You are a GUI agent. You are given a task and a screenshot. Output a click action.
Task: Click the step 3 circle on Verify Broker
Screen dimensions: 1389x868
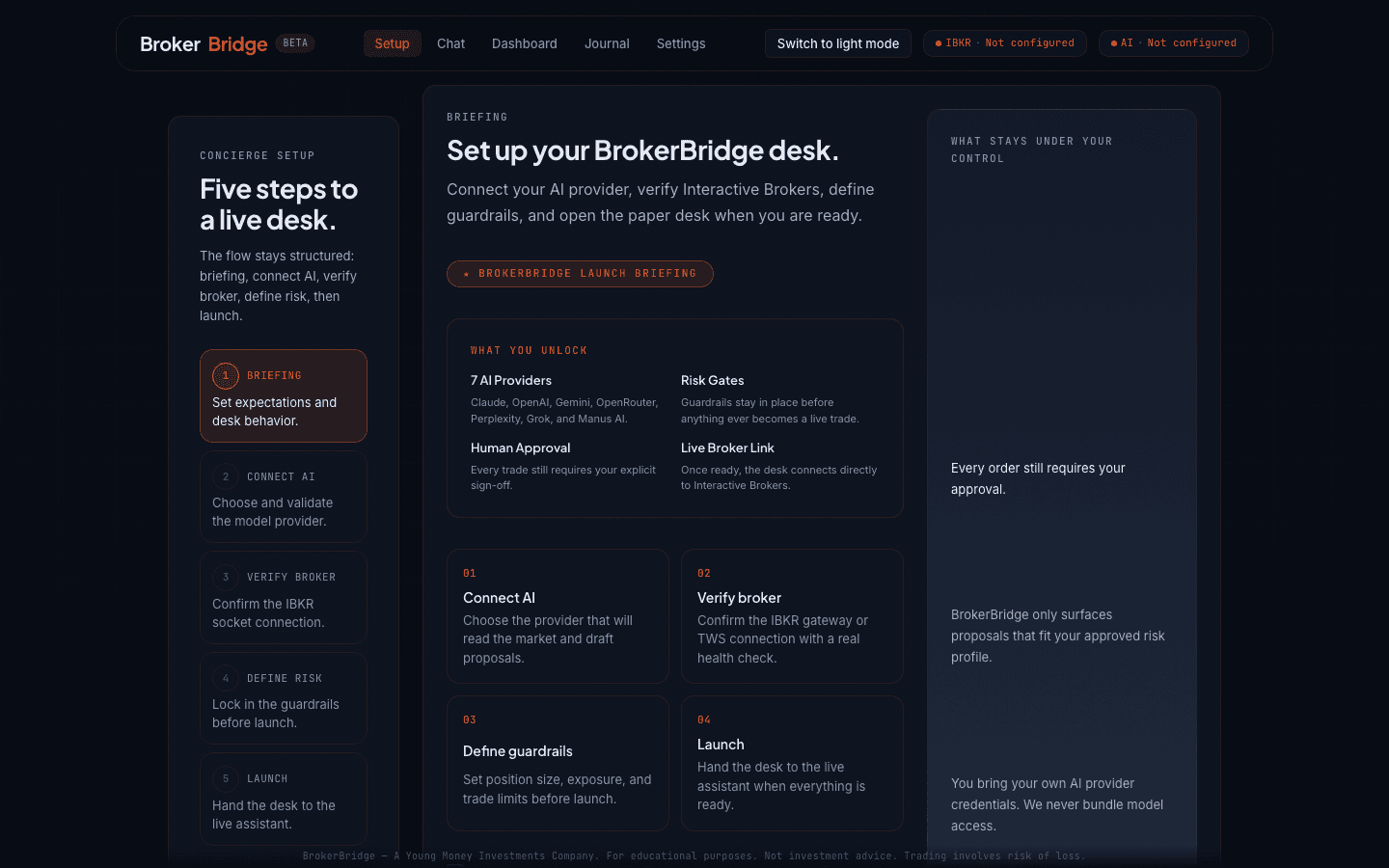tap(226, 577)
